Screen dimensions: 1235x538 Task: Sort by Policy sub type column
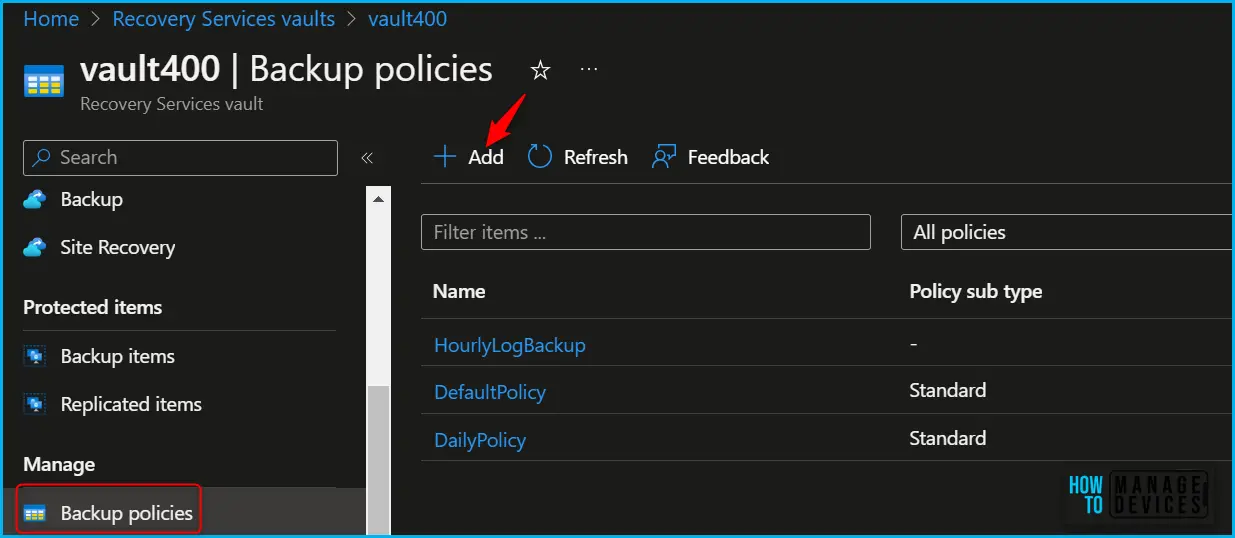pyautogui.click(x=976, y=292)
